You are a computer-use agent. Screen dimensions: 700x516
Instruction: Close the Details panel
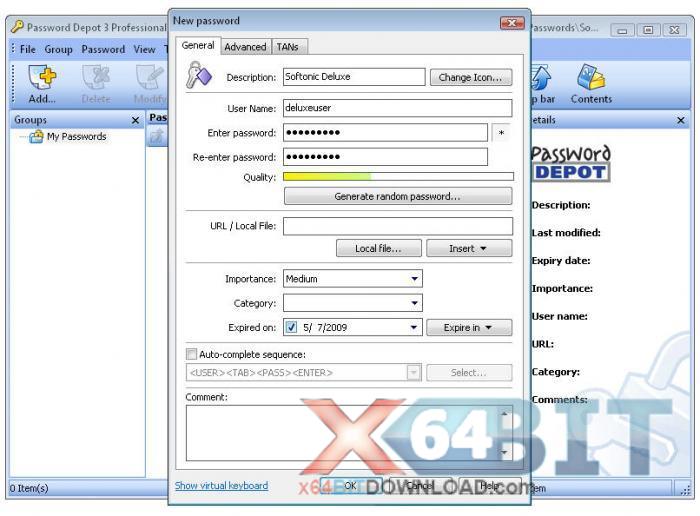click(680, 121)
